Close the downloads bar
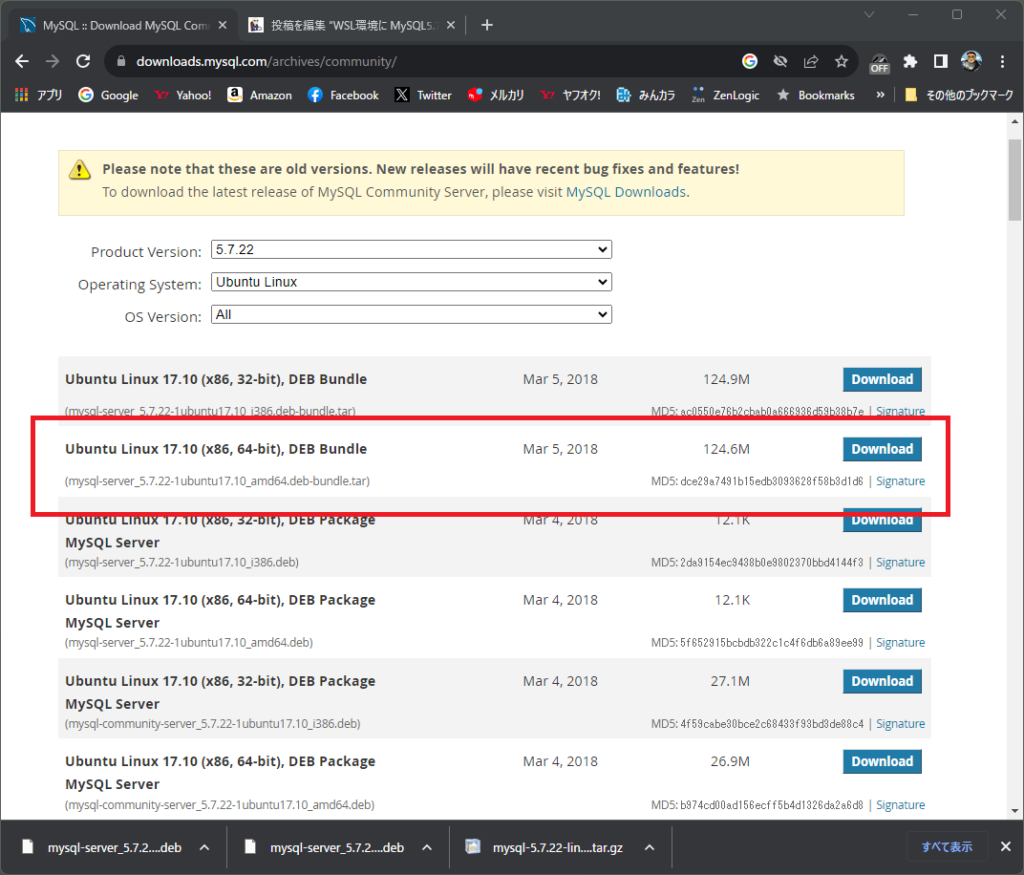Image resolution: width=1024 pixels, height=875 pixels. tap(1006, 847)
